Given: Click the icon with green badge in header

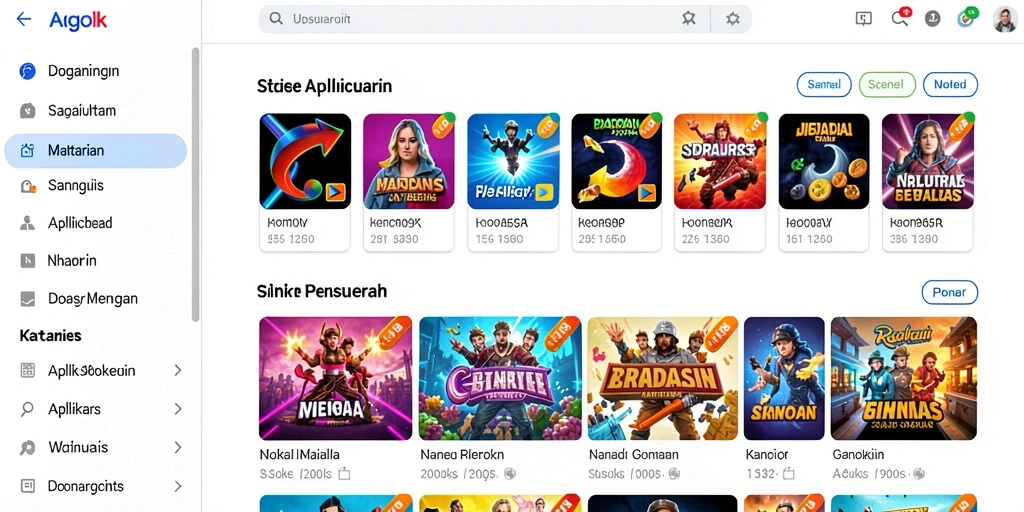Looking at the screenshot, I should click(x=967, y=18).
